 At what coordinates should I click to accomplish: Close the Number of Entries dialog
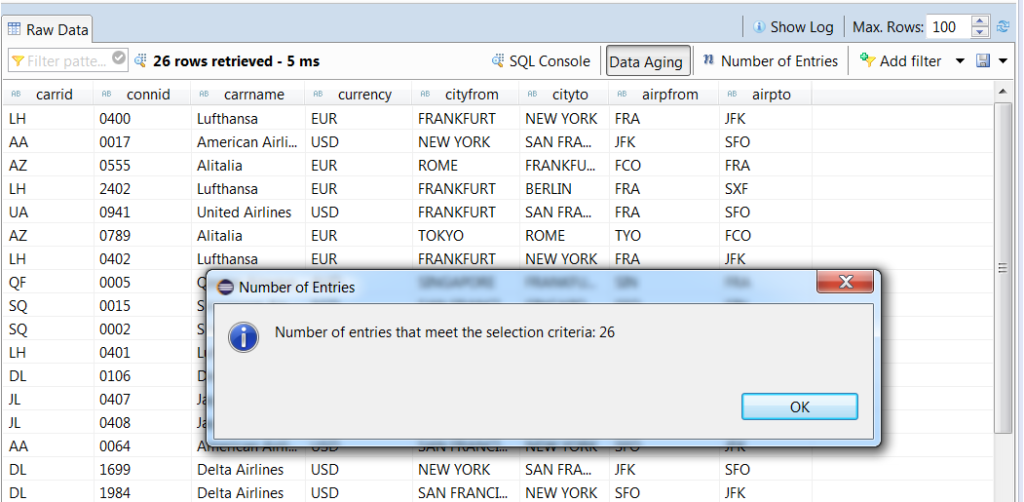tap(845, 282)
